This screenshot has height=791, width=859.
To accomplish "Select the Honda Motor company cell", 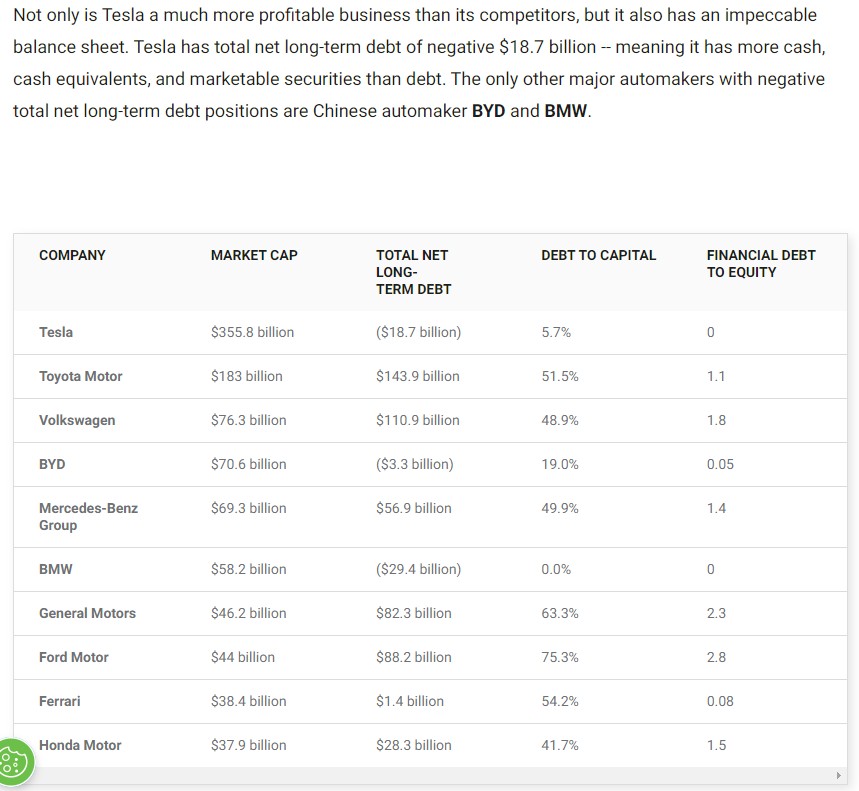I will pos(80,745).
